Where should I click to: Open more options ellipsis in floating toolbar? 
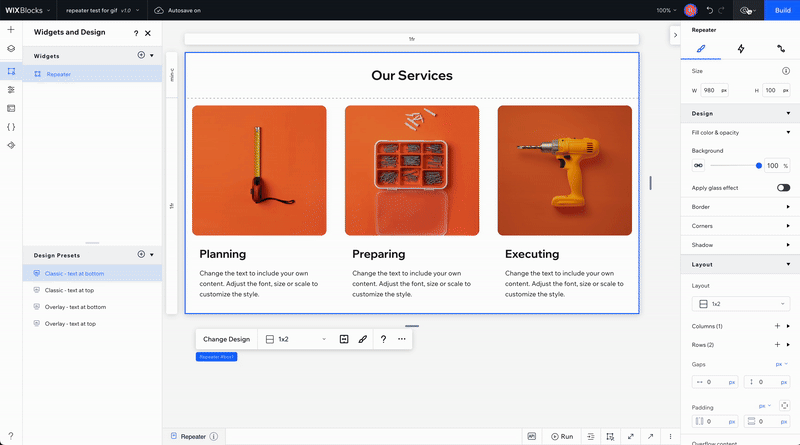click(402, 339)
